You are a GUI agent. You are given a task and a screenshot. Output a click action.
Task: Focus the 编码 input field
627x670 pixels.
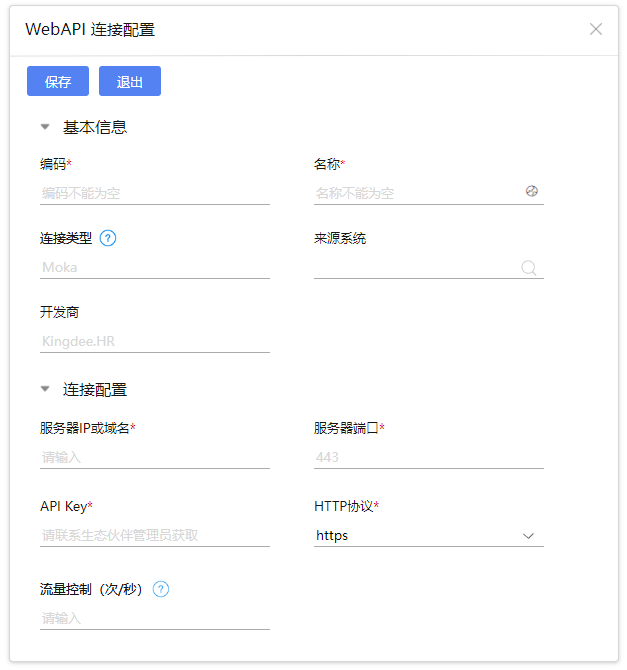point(154,193)
